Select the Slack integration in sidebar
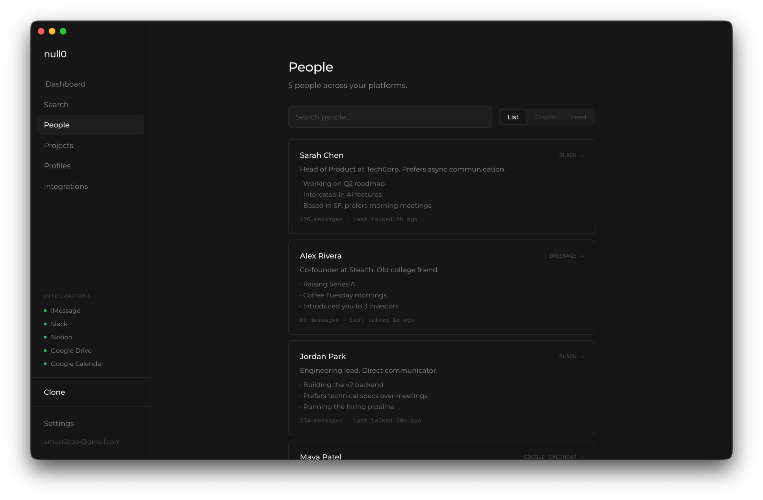 pyautogui.click(x=59, y=324)
